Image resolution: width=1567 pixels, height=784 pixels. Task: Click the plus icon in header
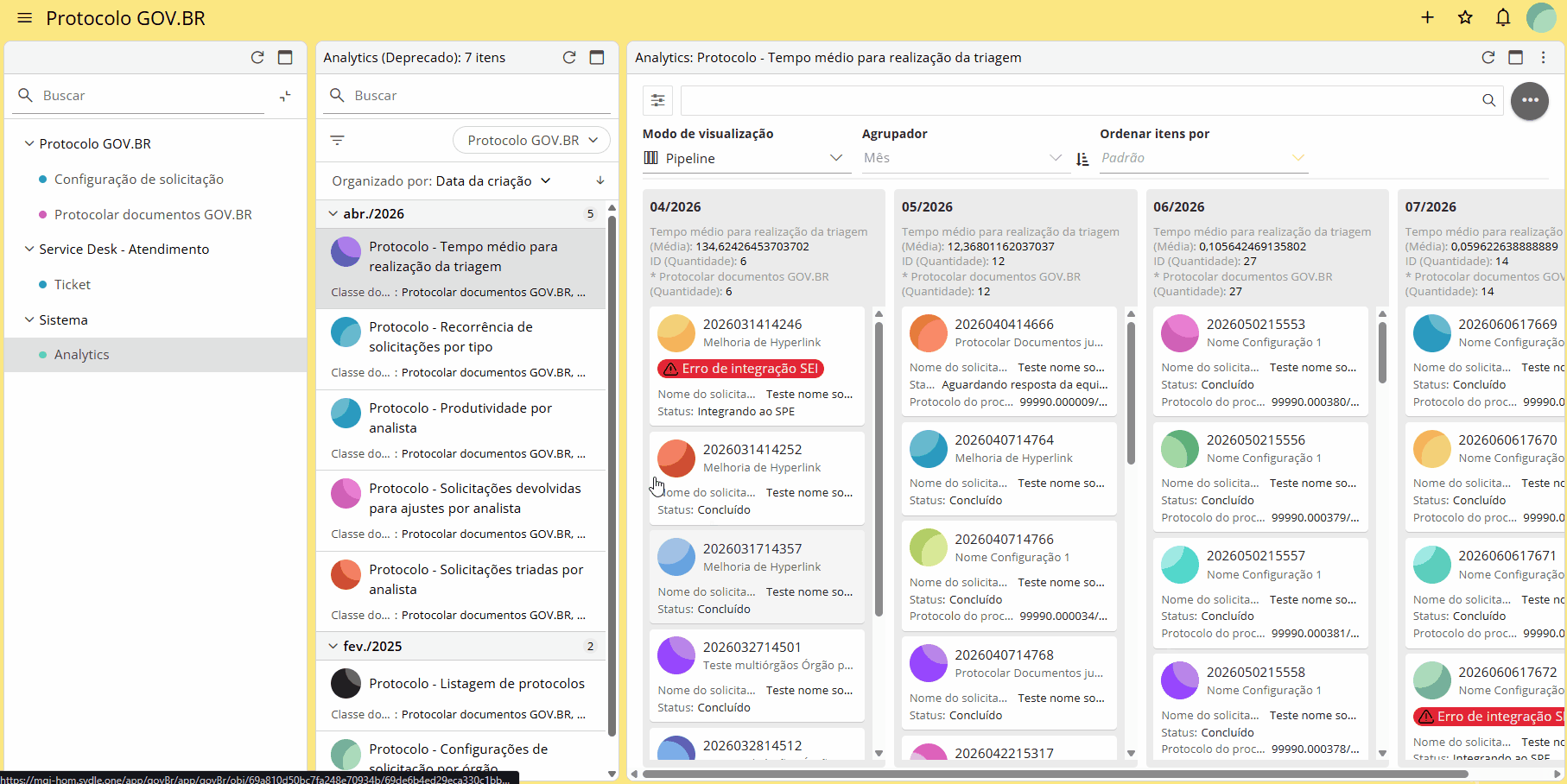(1427, 17)
